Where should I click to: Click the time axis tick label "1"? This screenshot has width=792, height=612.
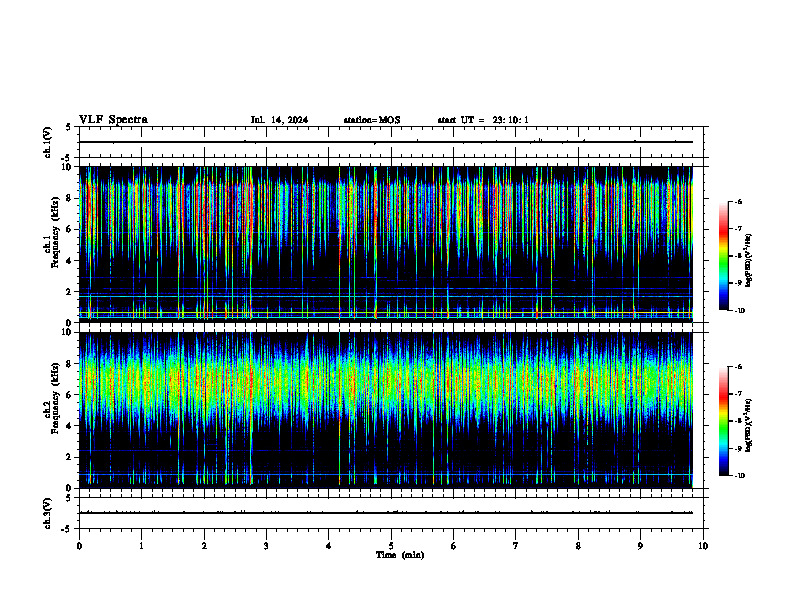tap(141, 546)
